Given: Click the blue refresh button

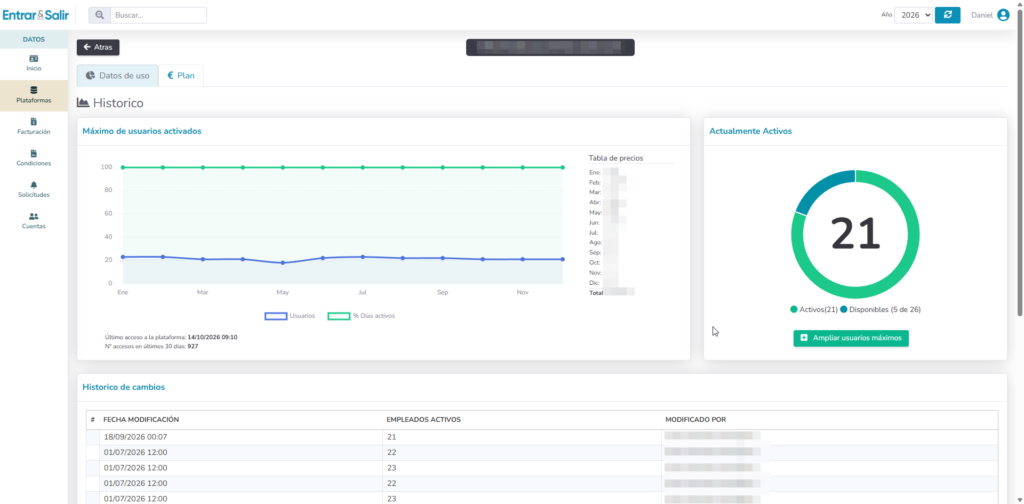Looking at the screenshot, I should coord(948,15).
